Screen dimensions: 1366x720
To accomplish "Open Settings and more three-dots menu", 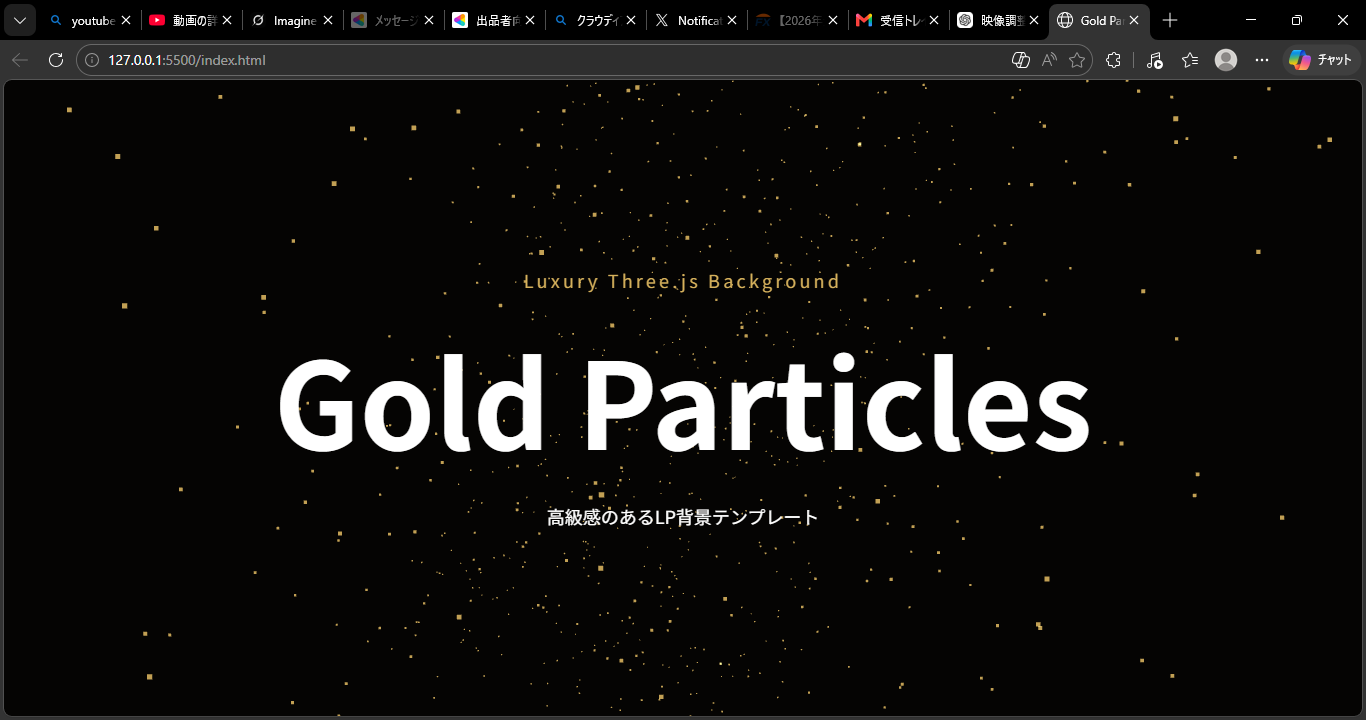I will point(1262,60).
